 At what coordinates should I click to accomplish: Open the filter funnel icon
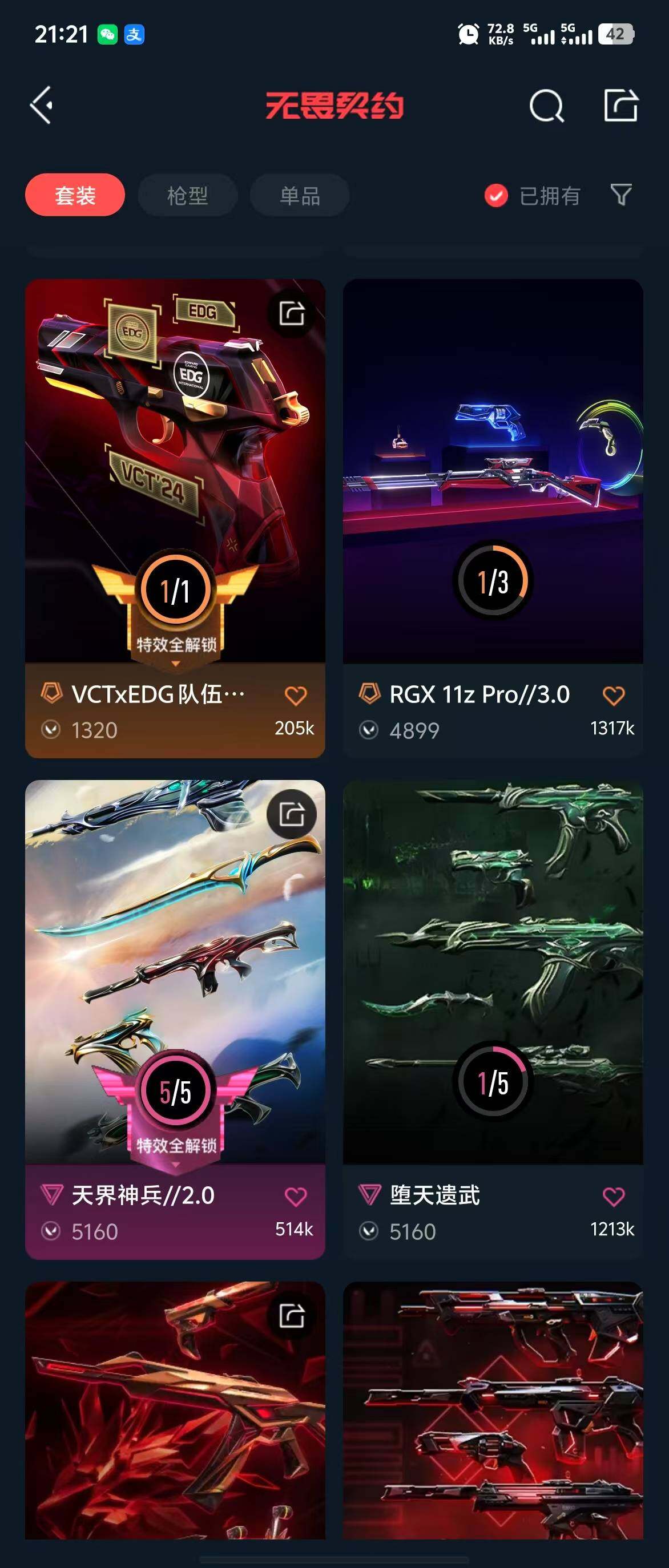[621, 195]
